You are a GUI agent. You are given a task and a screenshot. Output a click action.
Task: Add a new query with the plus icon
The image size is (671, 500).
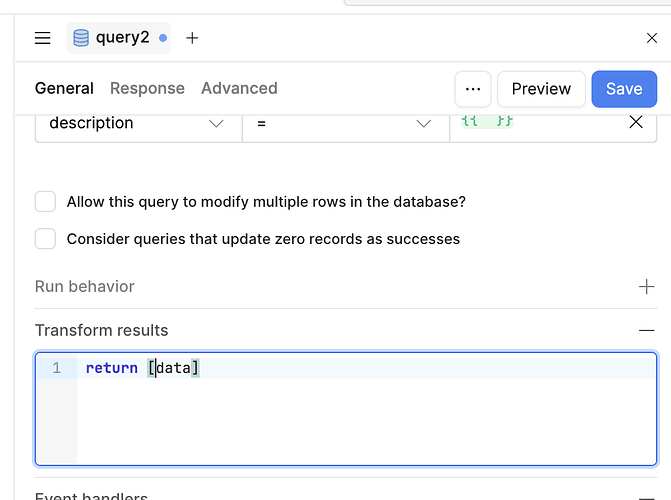(192, 38)
